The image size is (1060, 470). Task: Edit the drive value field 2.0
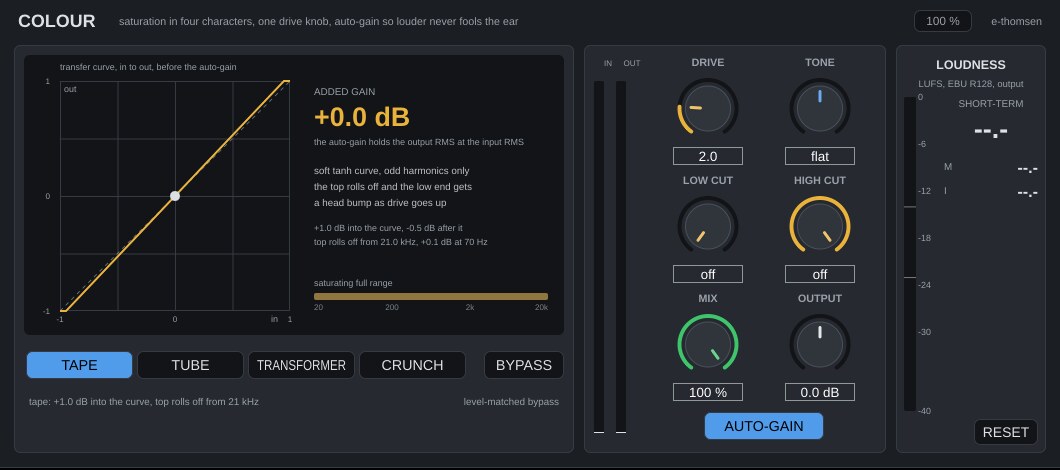tap(708, 156)
